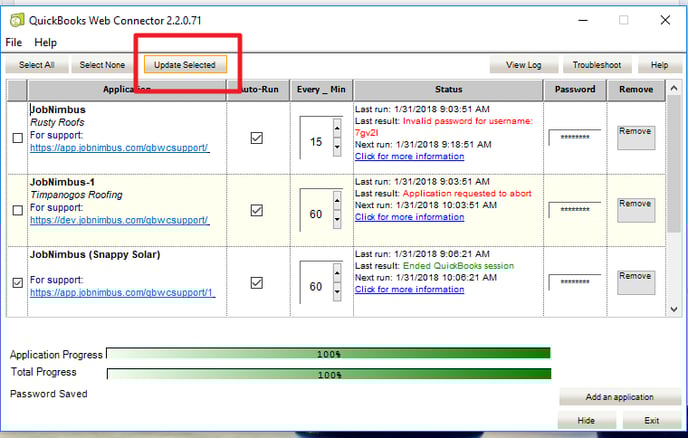The height and width of the screenshot is (438, 688).
Task: Open the dev.jobnimbus.com/qbwcsupport/ link
Action: (119, 220)
